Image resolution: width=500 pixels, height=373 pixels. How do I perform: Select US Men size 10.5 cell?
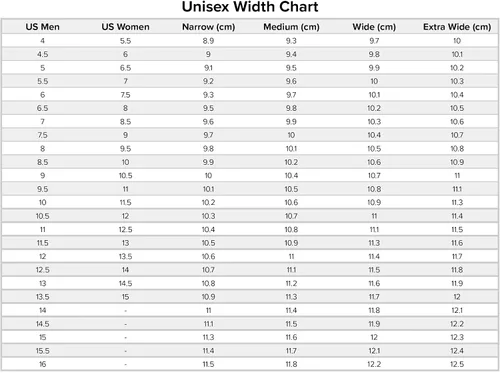pos(42,216)
